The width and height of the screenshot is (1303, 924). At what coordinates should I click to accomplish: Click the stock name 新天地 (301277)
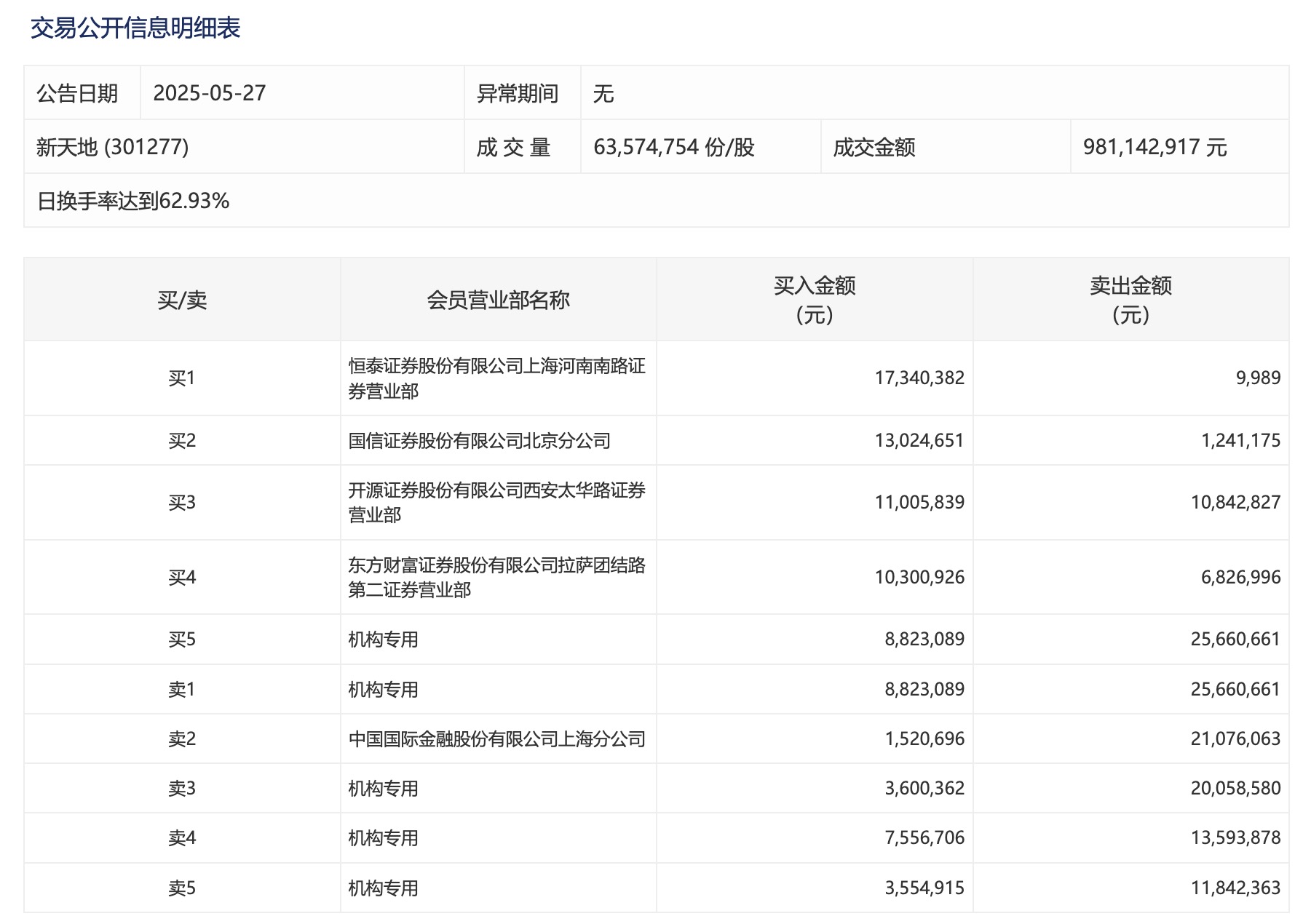(x=113, y=147)
